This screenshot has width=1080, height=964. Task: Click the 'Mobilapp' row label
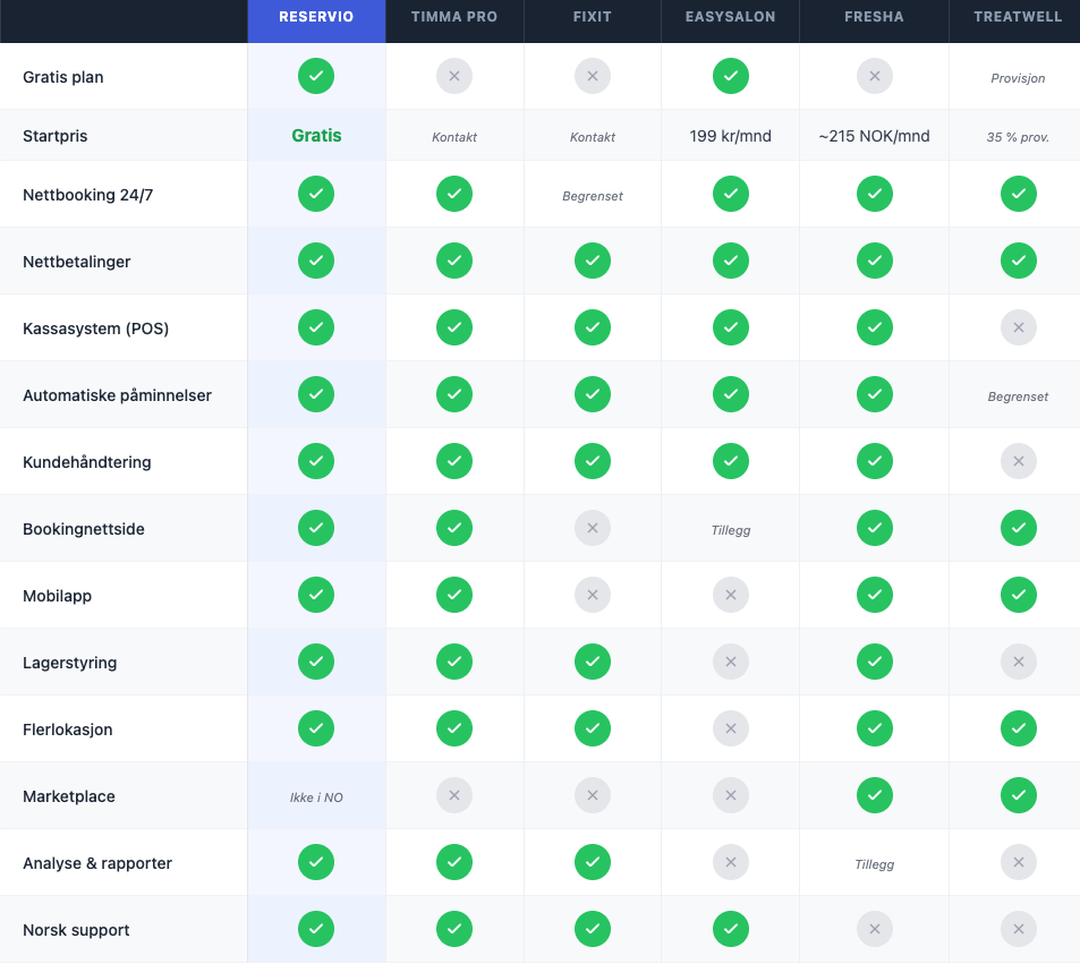click(57, 596)
